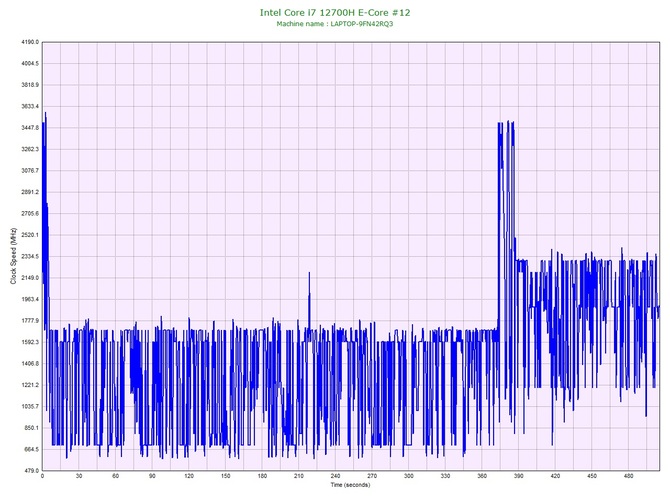Click the 450 seconds x-axis tick label
The image size is (670, 502).
(x=592, y=476)
